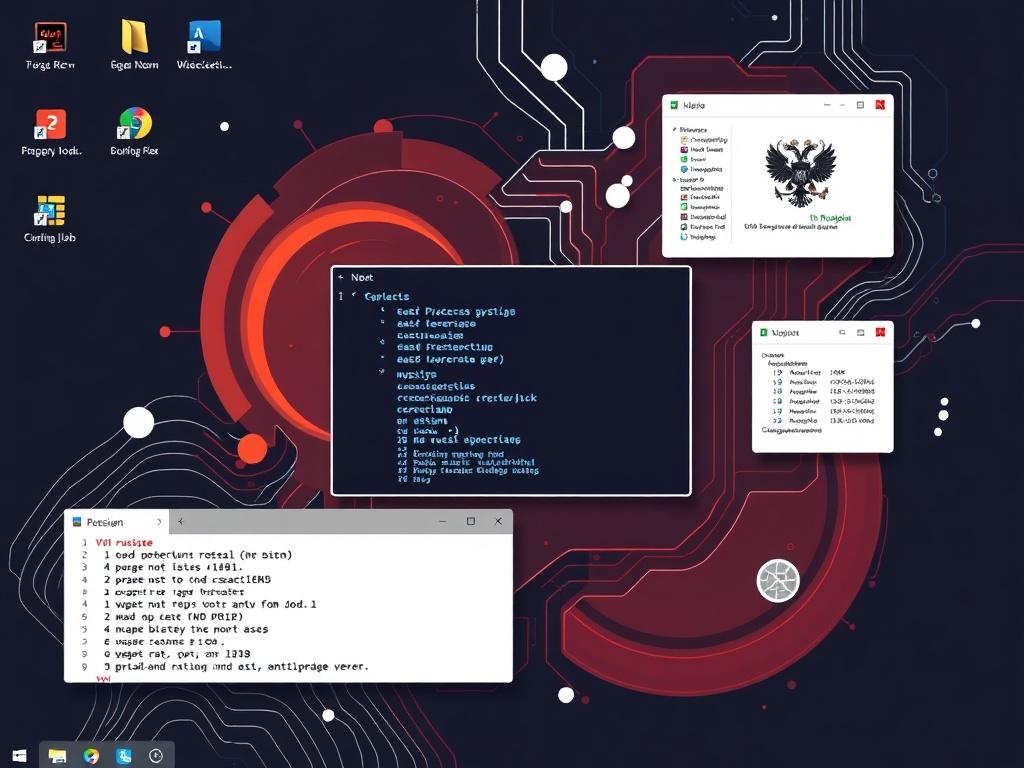Launch the Chrome desktop shortcut

click(x=134, y=124)
